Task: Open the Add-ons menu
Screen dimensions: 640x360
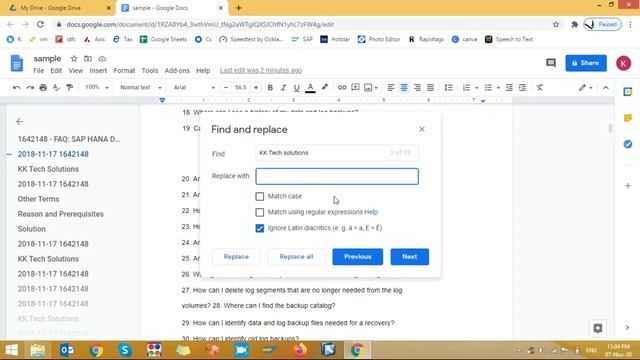Action: pos(177,71)
